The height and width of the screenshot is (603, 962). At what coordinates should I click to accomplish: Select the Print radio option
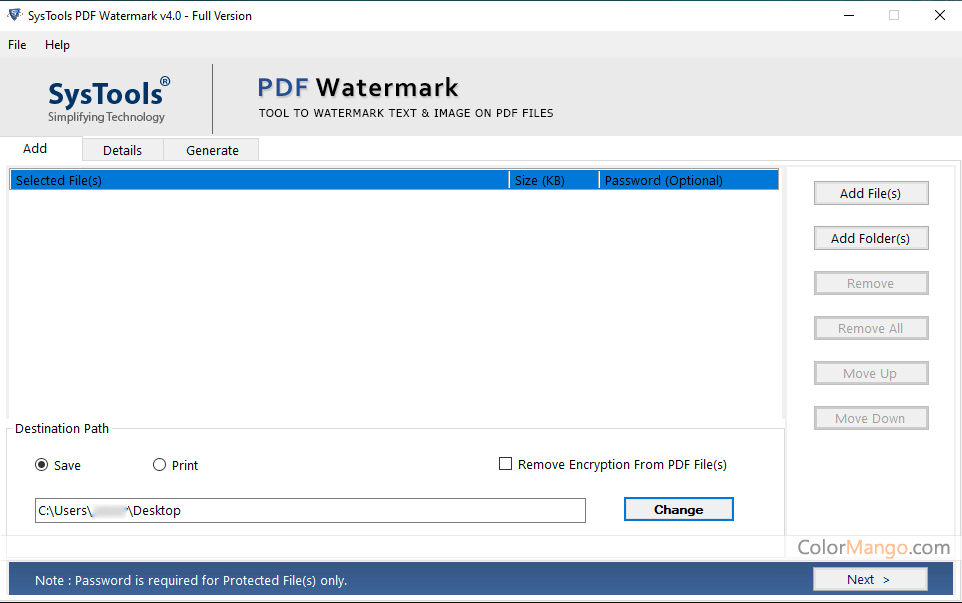point(160,465)
